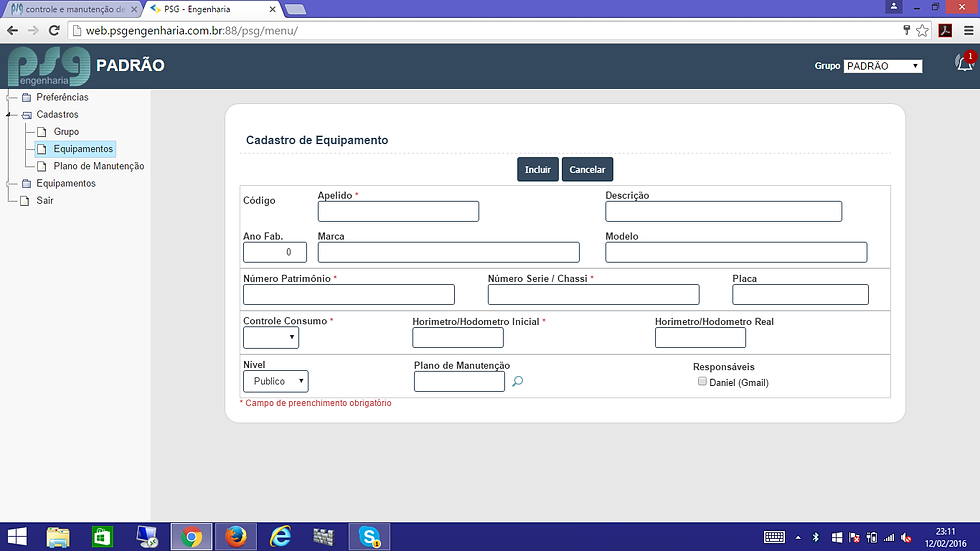Tick the Daniel (Gmail) checkbox

702,381
